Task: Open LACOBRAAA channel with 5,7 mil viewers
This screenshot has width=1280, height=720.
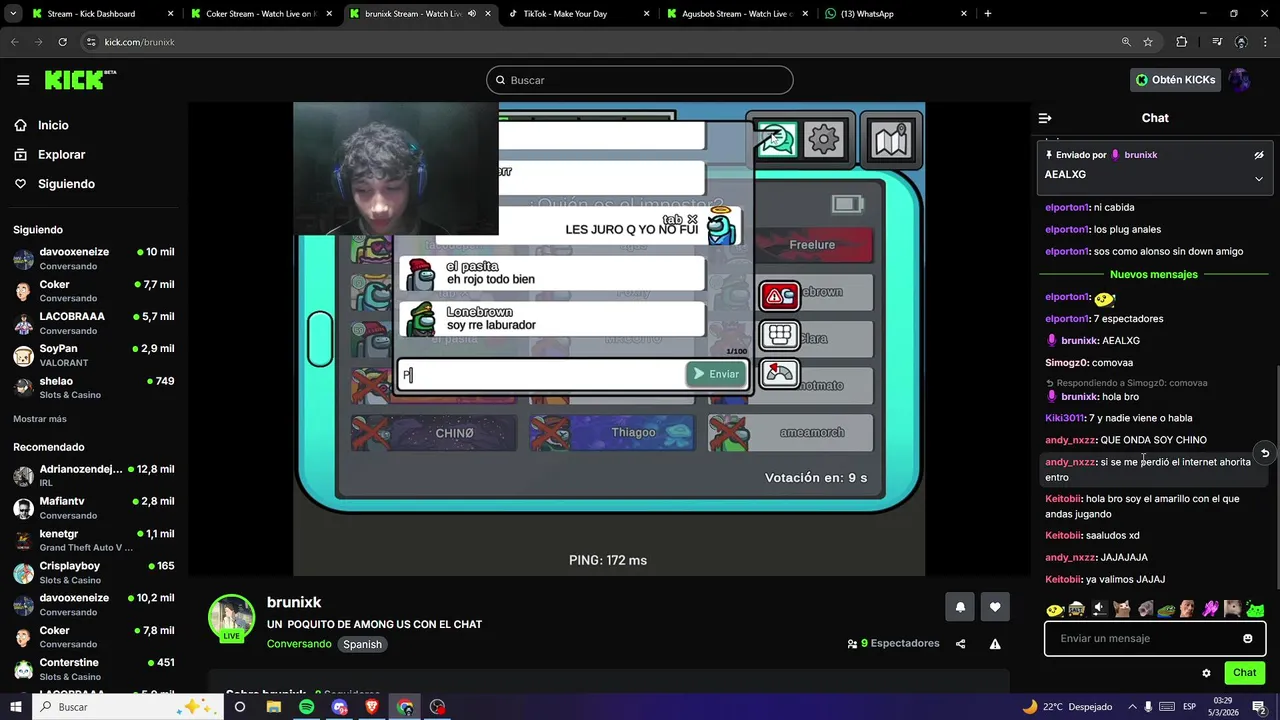Action: (93, 323)
